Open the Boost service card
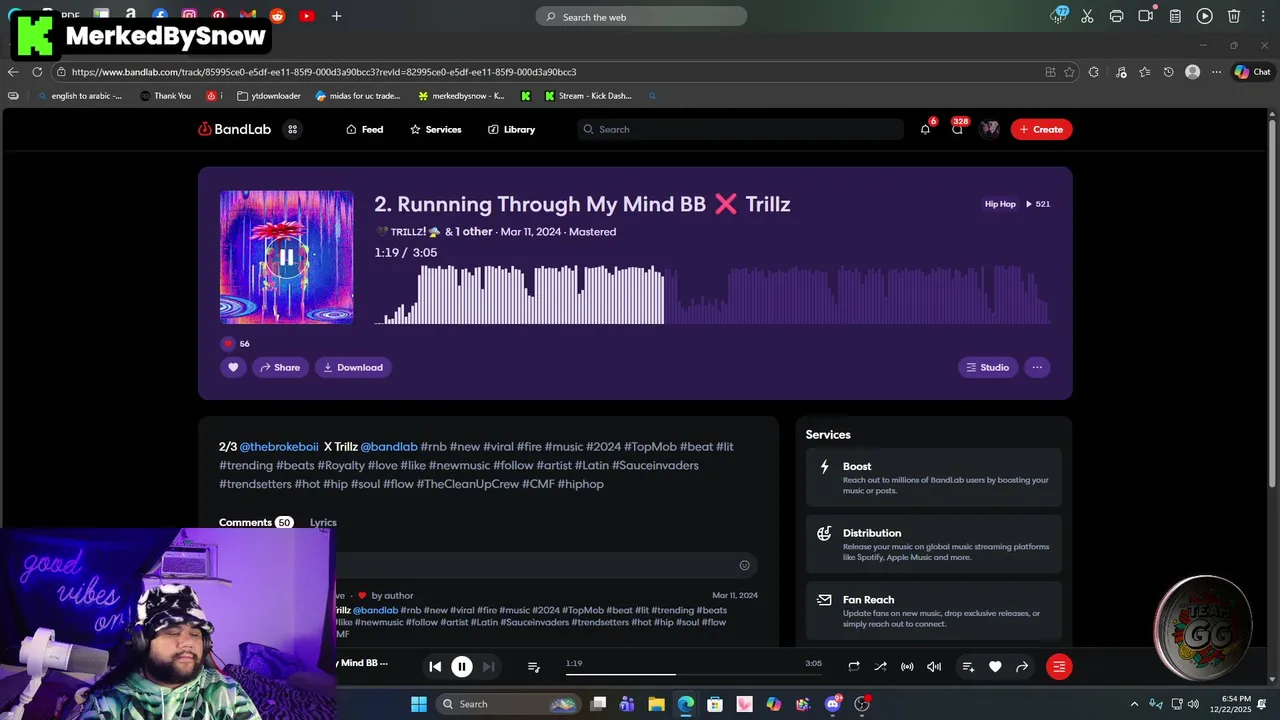The height and width of the screenshot is (720, 1280). click(934, 478)
